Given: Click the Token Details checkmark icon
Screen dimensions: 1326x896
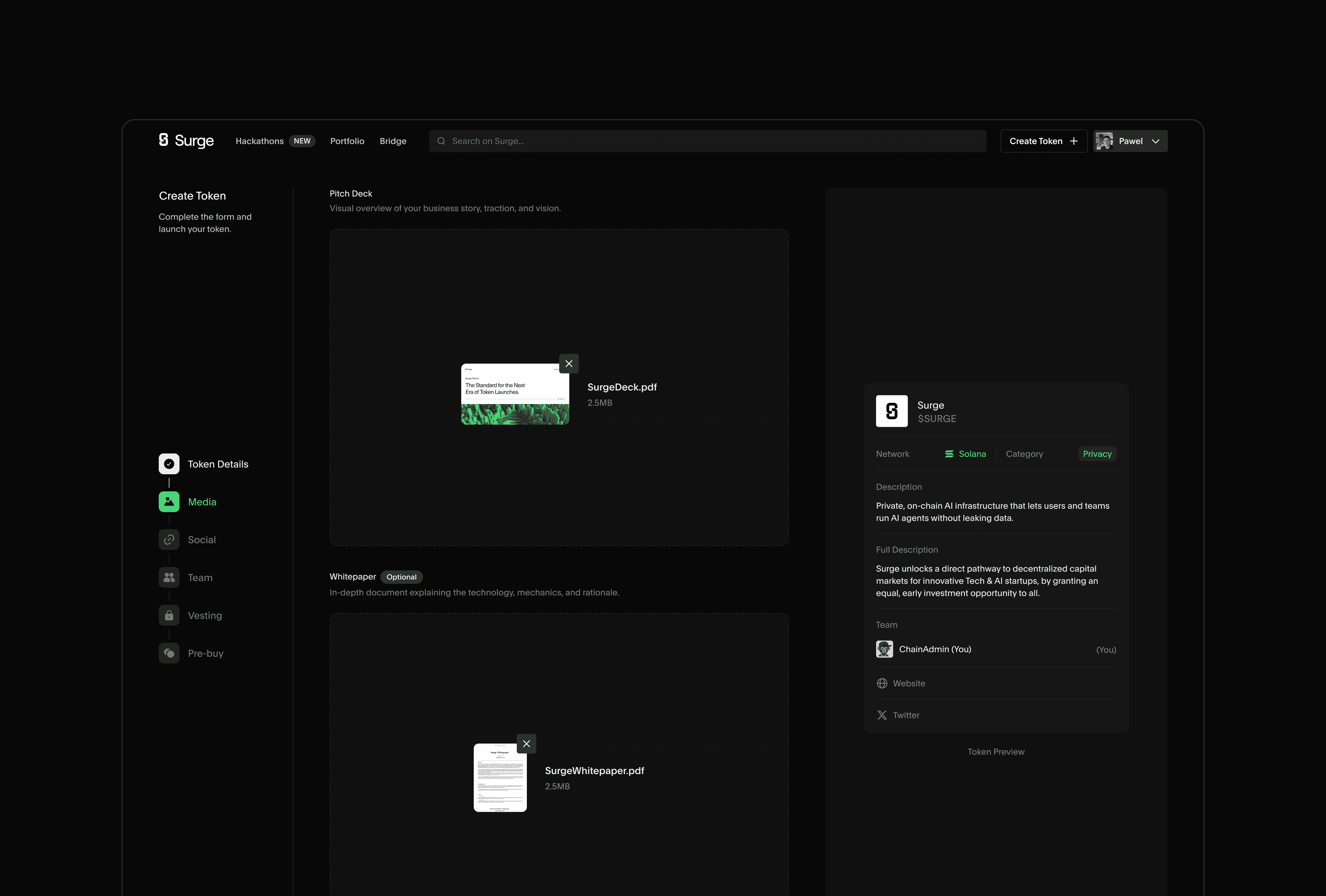Looking at the screenshot, I should tap(169, 464).
